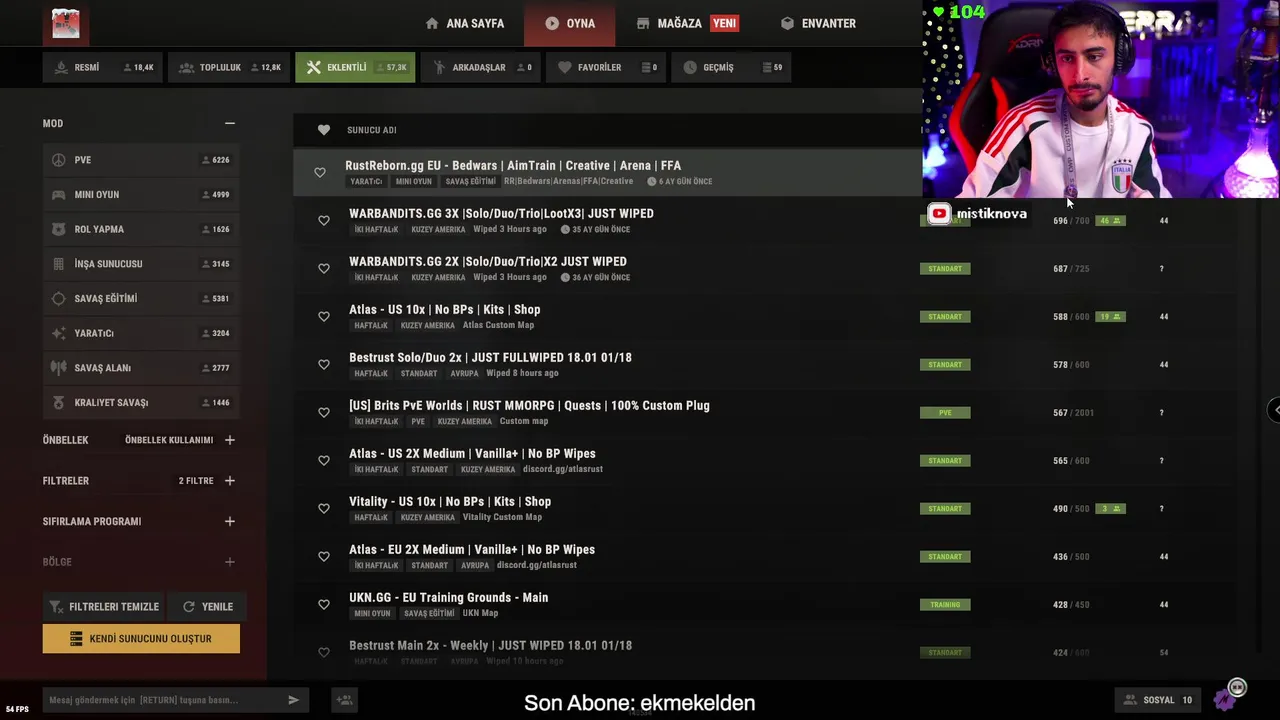Click the send message arrow icon
Viewport: 1280px width, 720px height.
tap(293, 700)
